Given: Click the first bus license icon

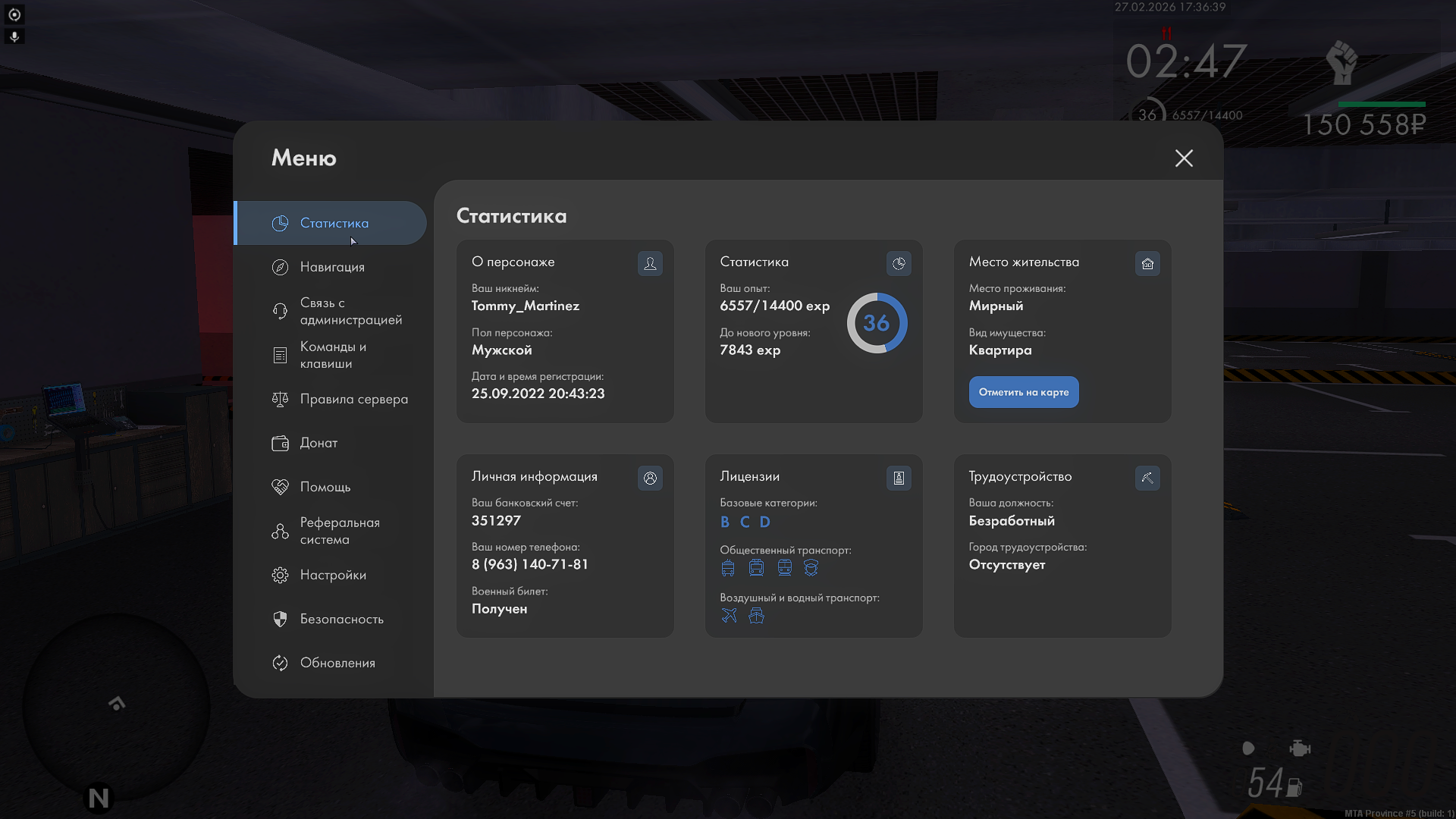Looking at the screenshot, I should (x=728, y=568).
